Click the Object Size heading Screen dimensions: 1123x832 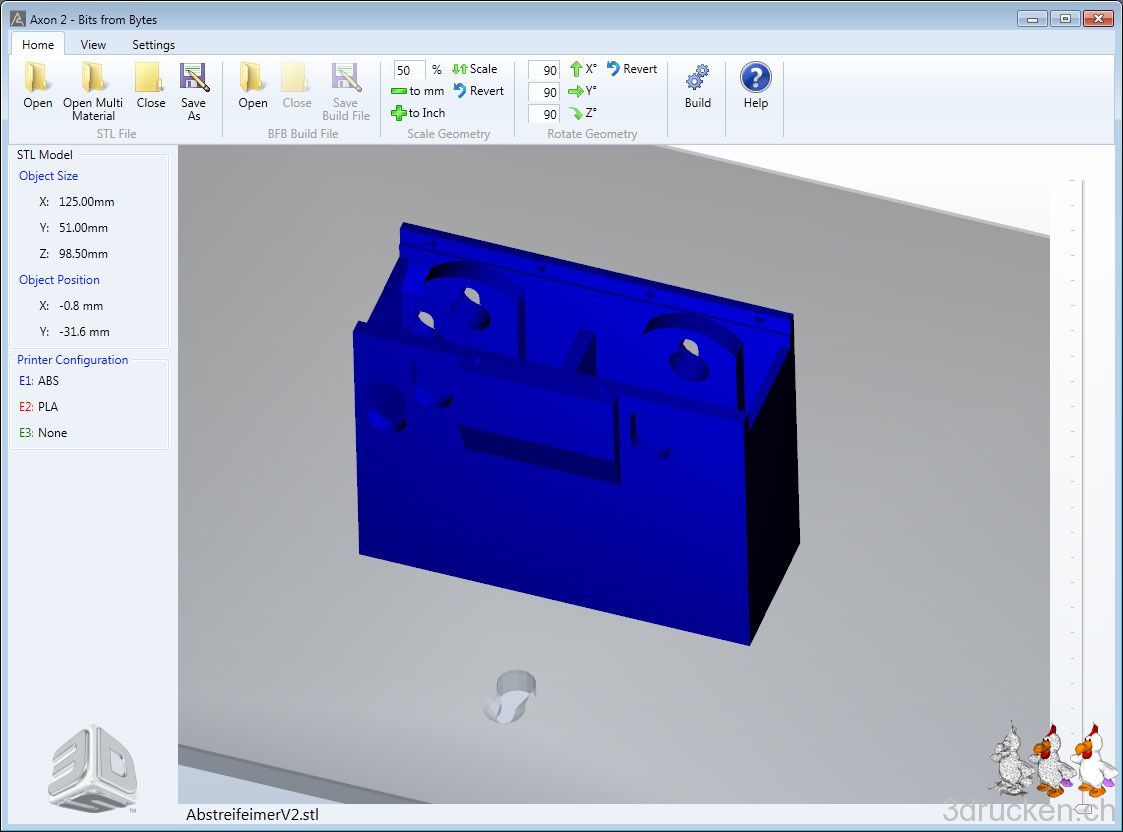tap(48, 175)
